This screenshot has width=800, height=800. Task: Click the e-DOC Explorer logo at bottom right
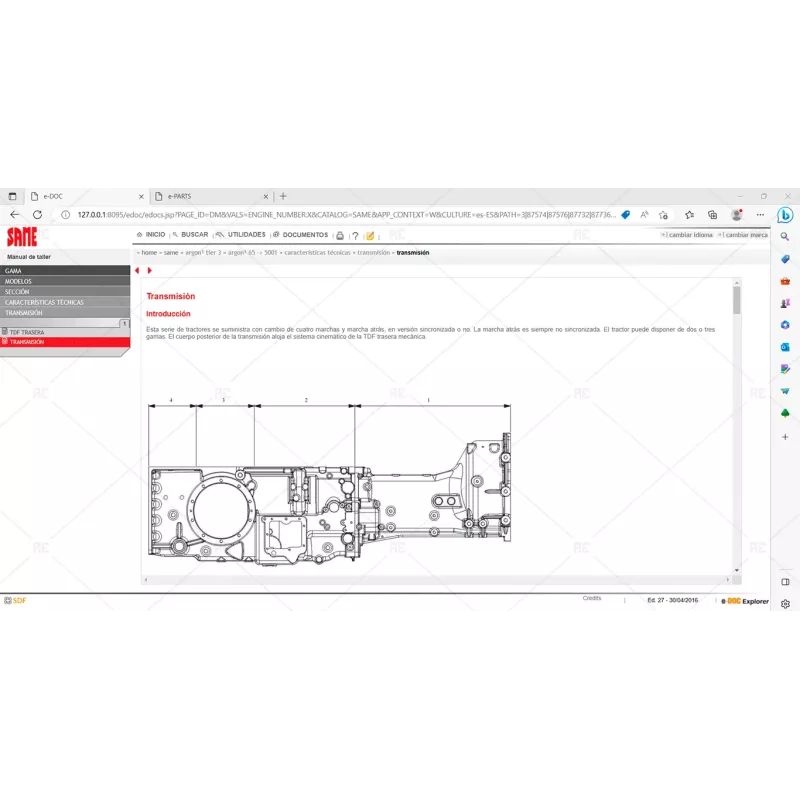click(744, 602)
